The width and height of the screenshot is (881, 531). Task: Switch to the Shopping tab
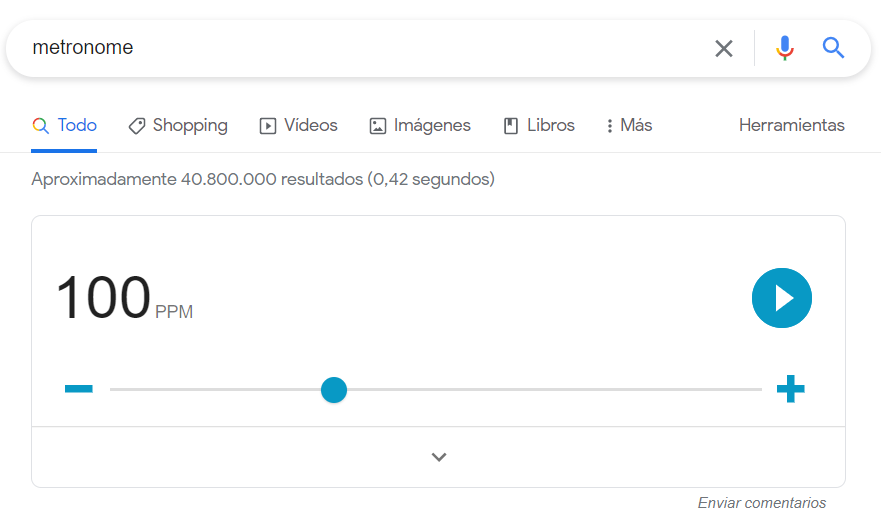click(x=178, y=126)
